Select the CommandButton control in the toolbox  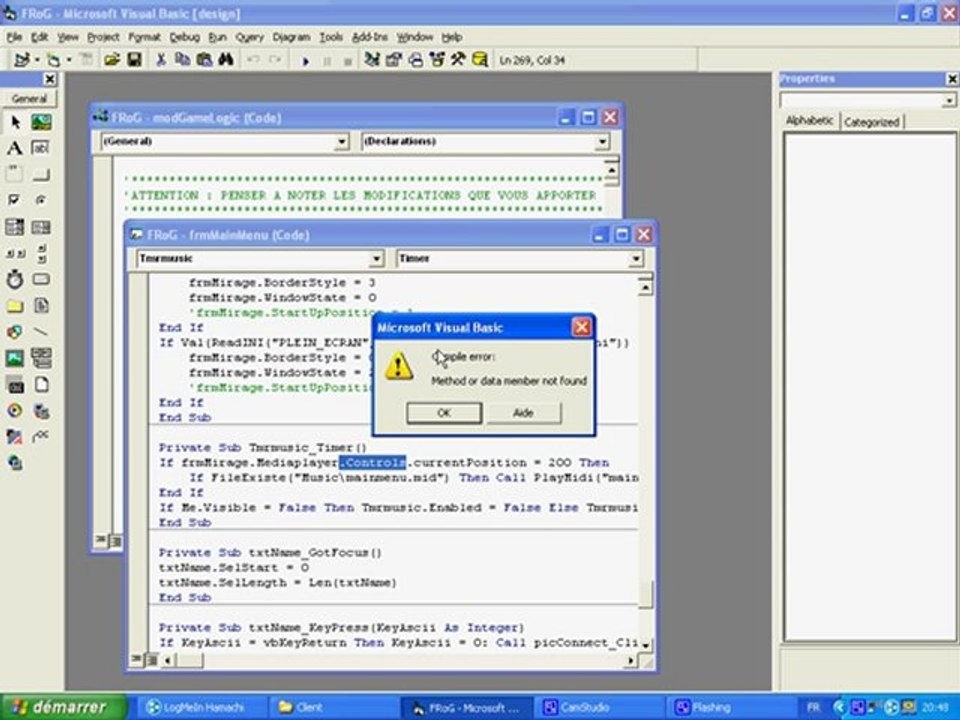[x=41, y=175]
